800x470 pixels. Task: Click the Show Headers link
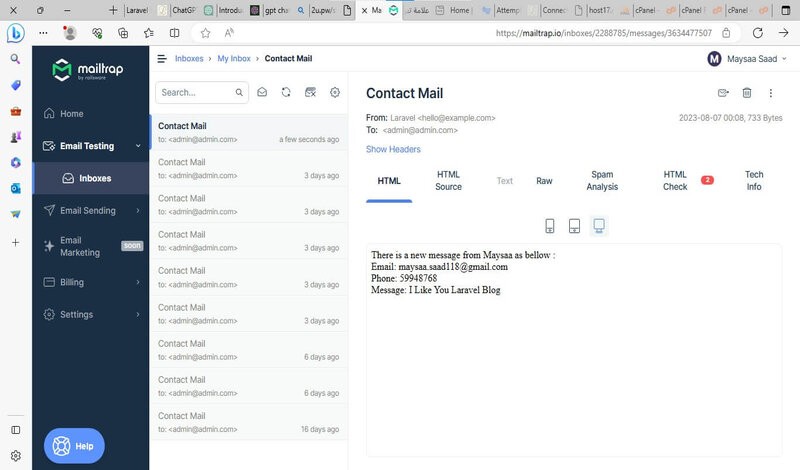coord(393,149)
